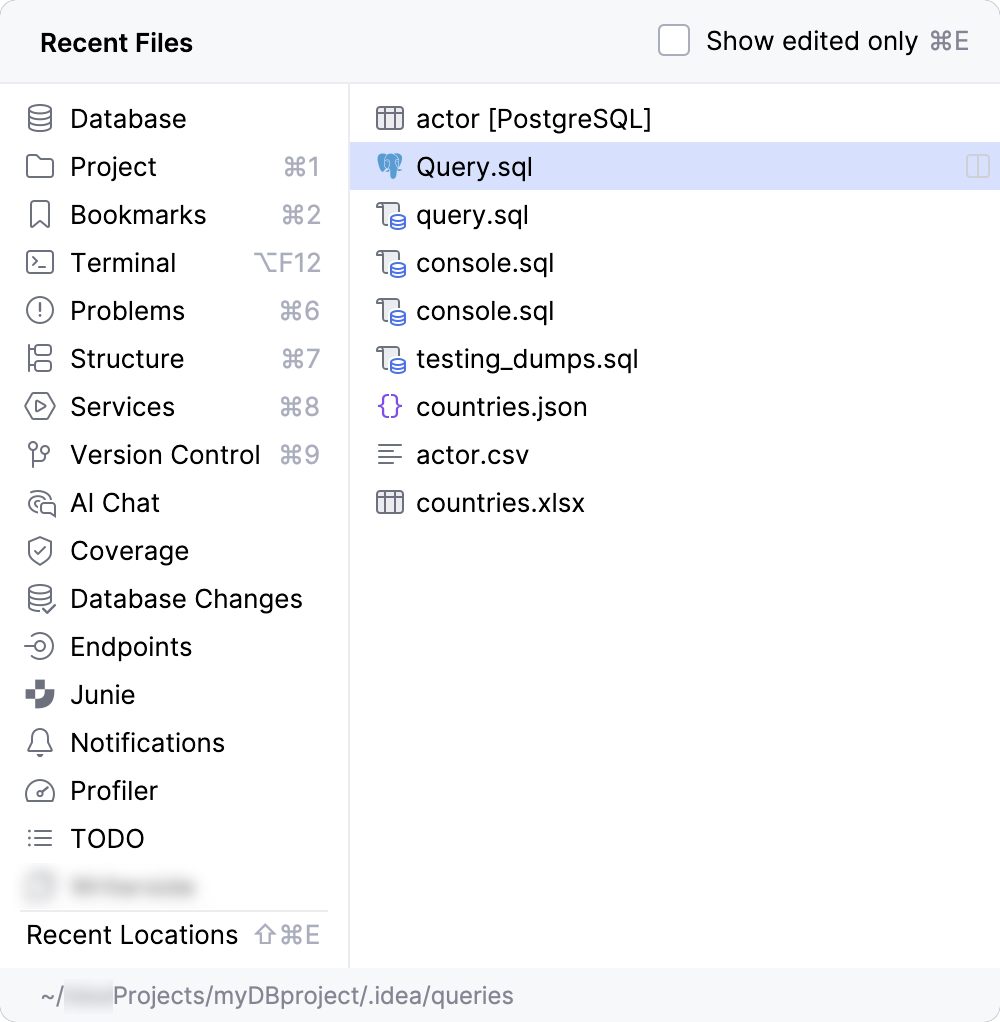Open the actor.csv file

[x=472, y=455]
